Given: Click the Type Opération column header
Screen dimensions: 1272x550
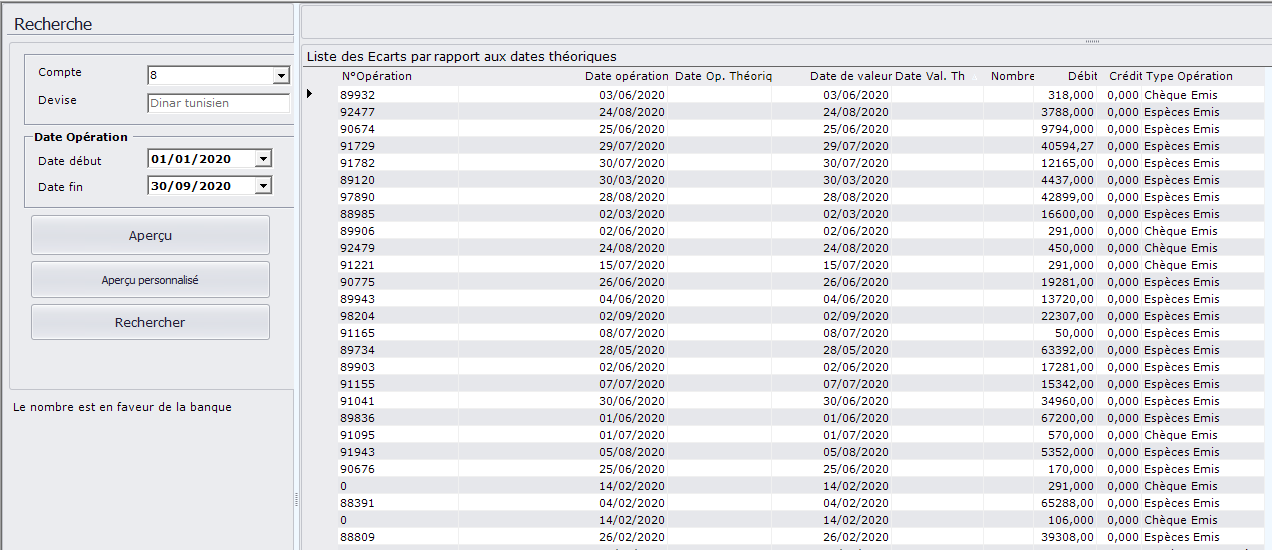Looking at the screenshot, I should tap(1189, 76).
